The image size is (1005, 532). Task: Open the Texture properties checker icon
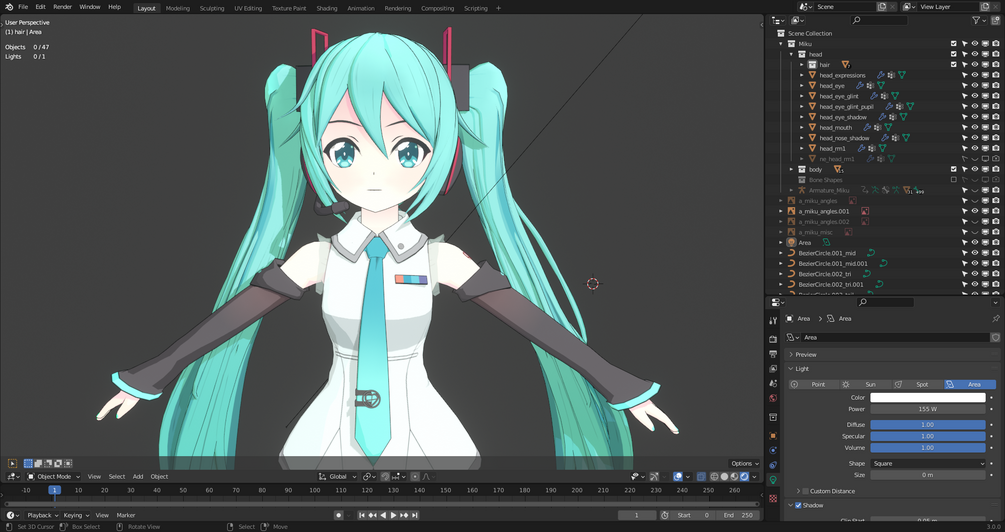tap(773, 498)
